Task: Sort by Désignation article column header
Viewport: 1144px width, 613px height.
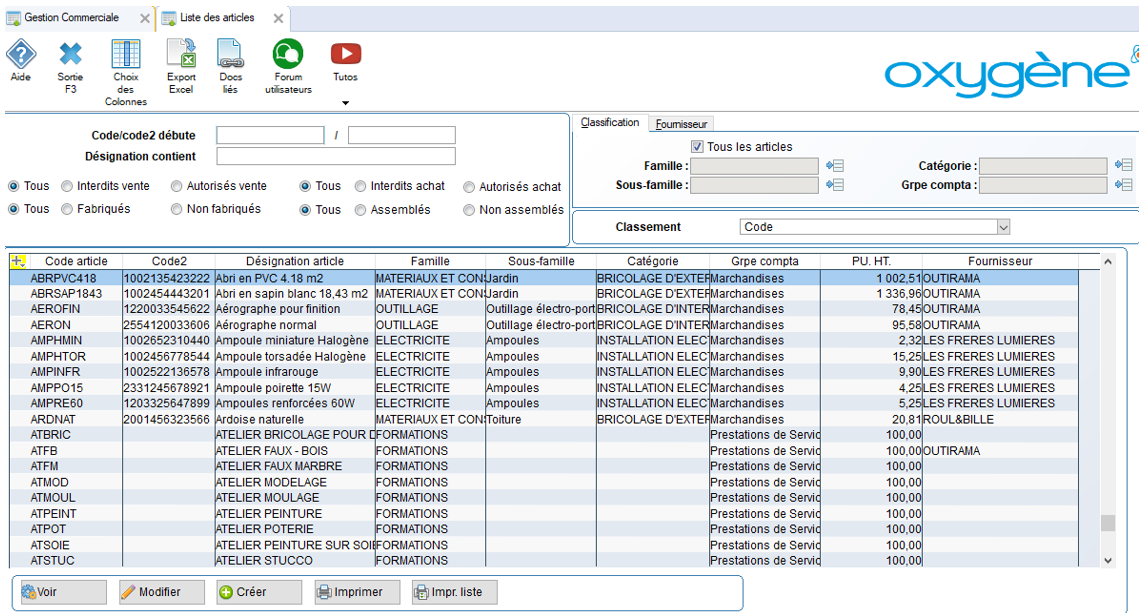Action: tap(295, 261)
